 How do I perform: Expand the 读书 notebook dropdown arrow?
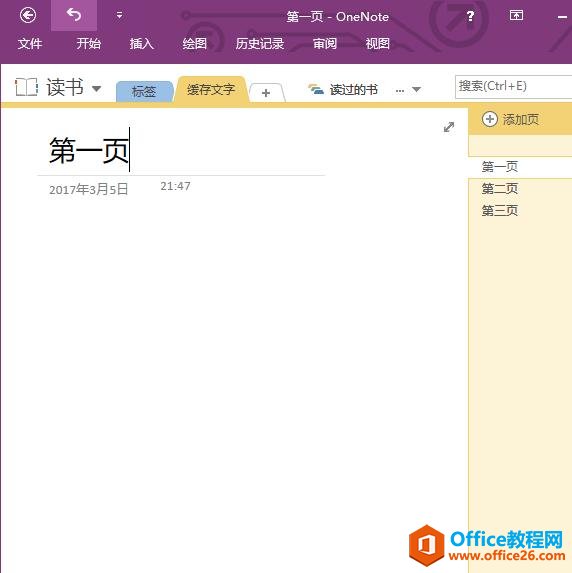click(x=96, y=89)
